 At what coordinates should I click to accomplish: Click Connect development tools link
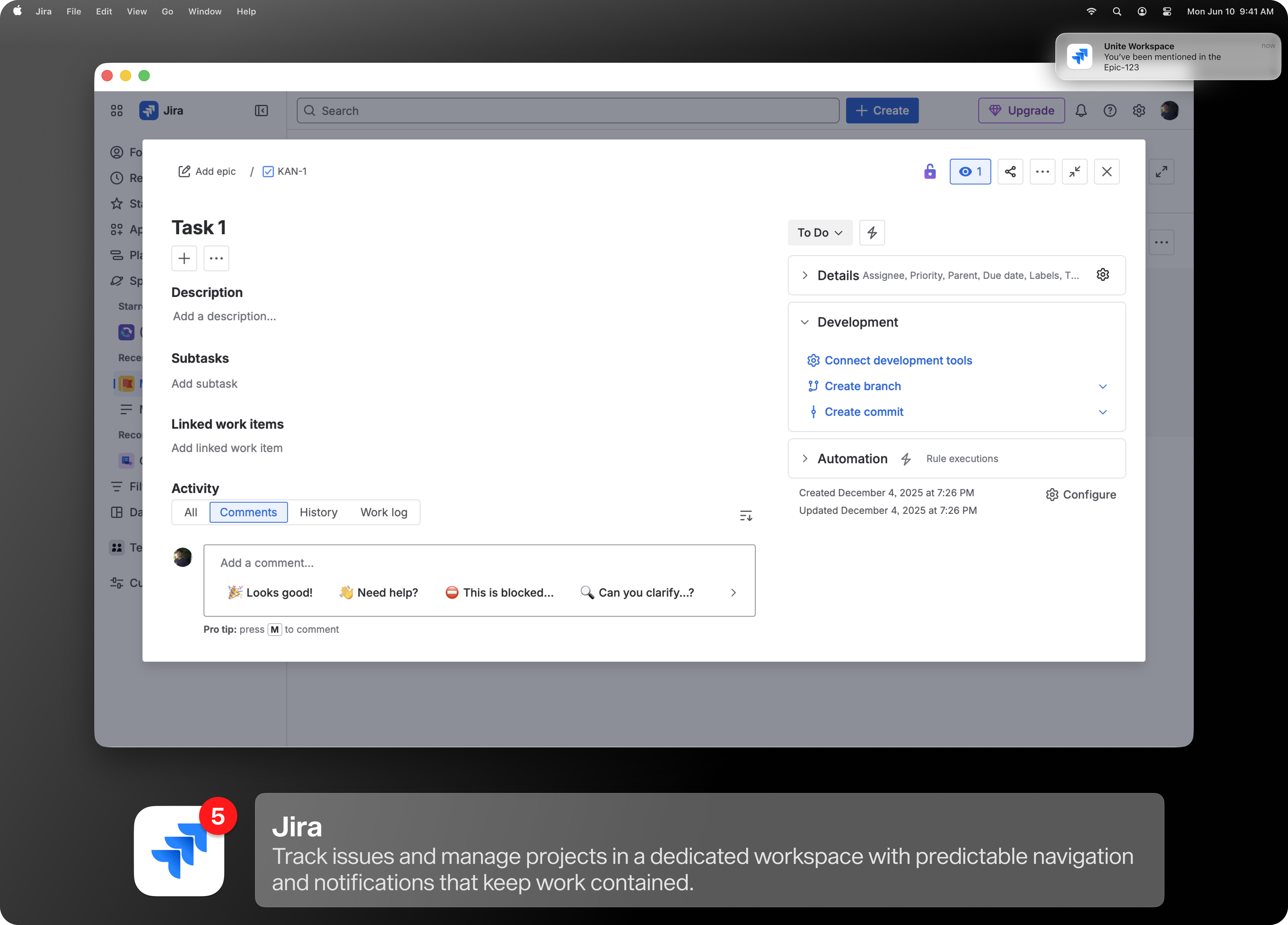coord(898,361)
